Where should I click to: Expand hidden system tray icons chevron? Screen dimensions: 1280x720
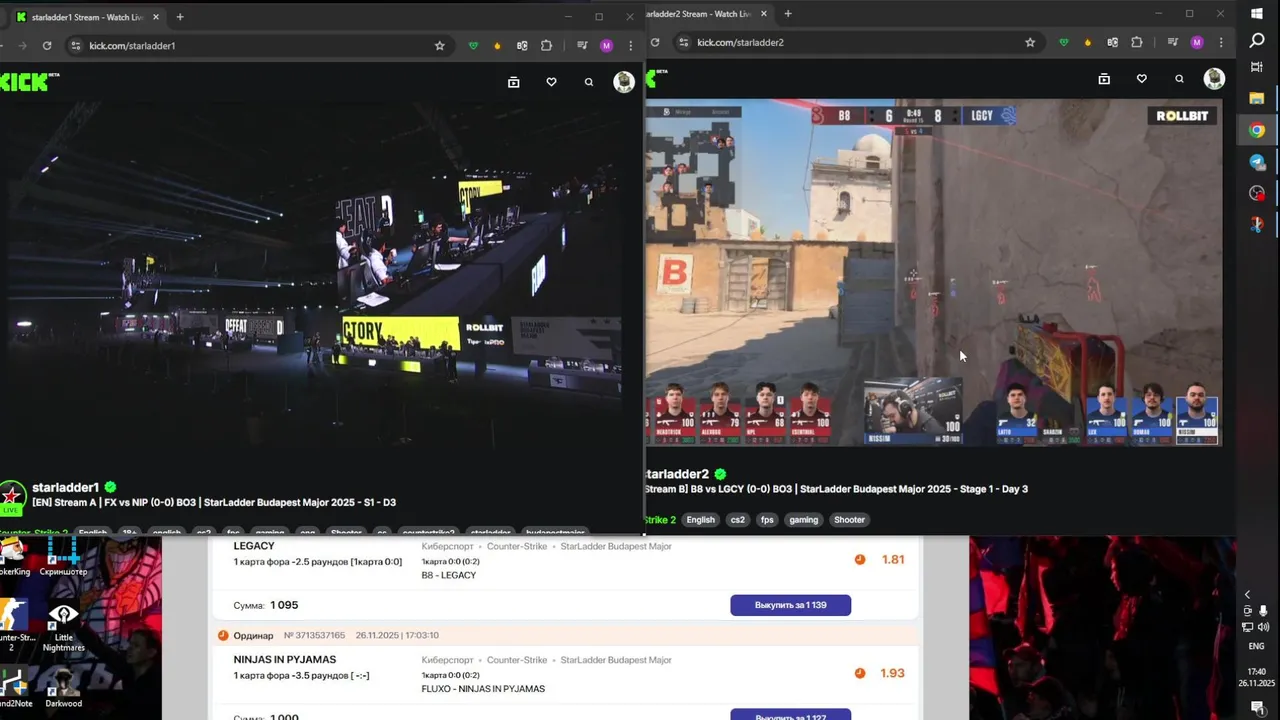pyautogui.click(x=1247, y=594)
